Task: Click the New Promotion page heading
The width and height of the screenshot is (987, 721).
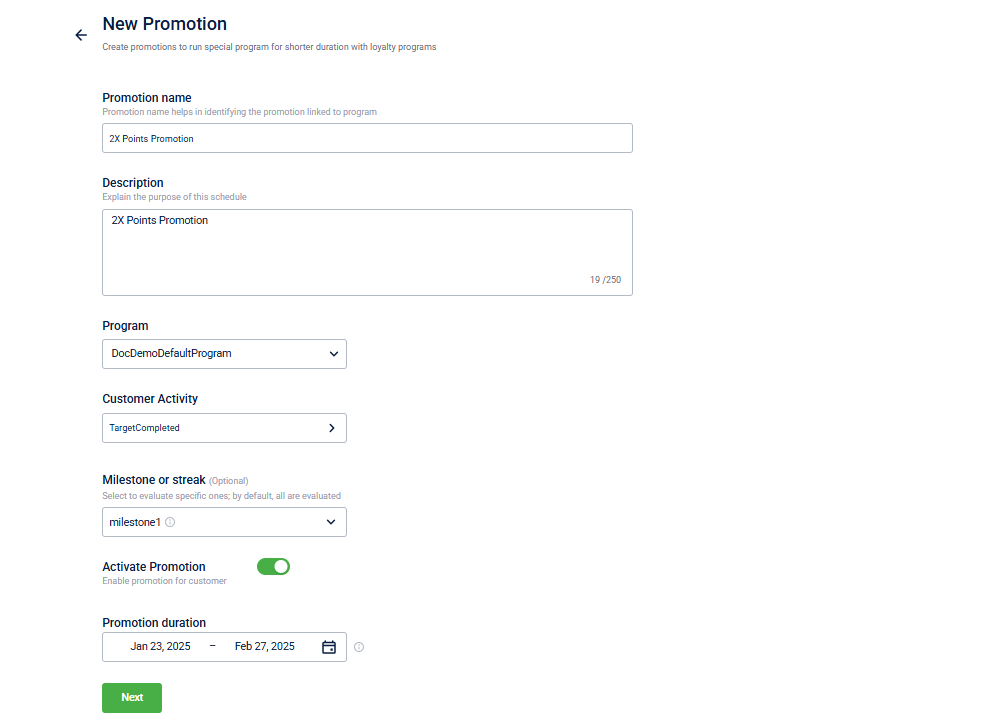Action: (x=165, y=24)
